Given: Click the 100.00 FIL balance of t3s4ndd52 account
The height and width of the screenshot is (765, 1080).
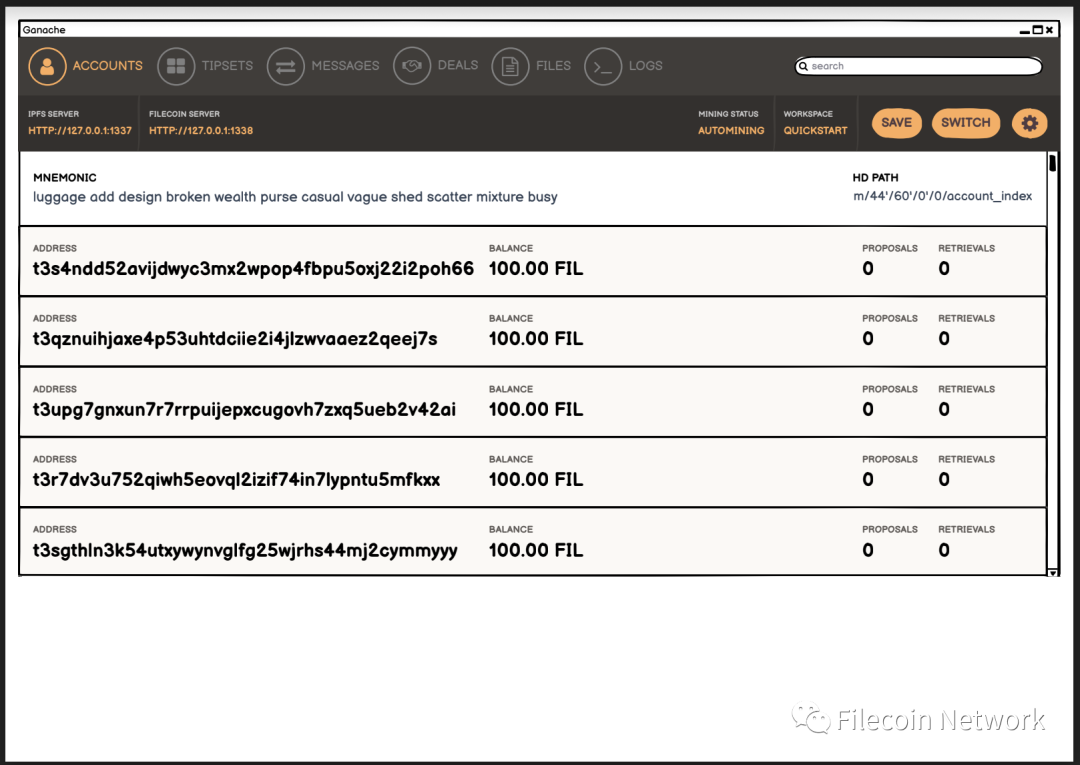Looking at the screenshot, I should click(x=536, y=269).
